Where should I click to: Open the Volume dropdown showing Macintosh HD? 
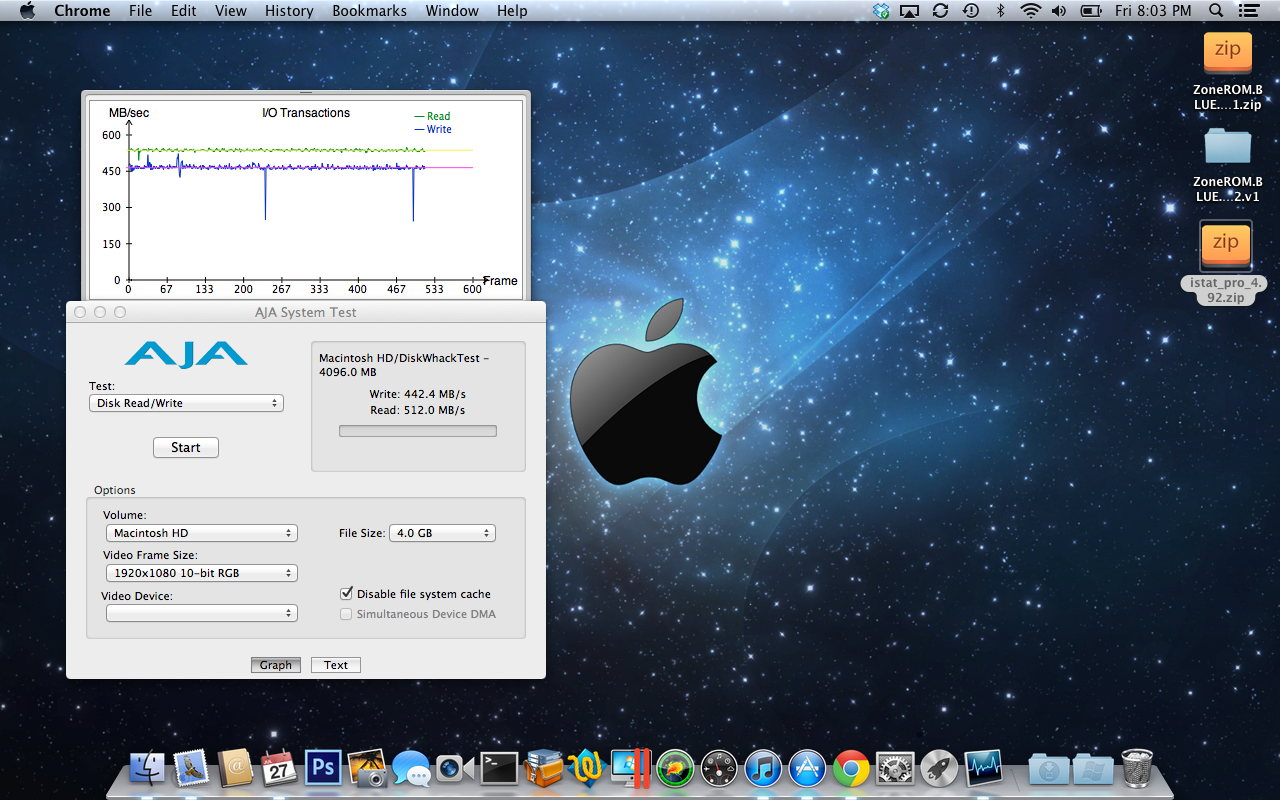click(x=202, y=533)
